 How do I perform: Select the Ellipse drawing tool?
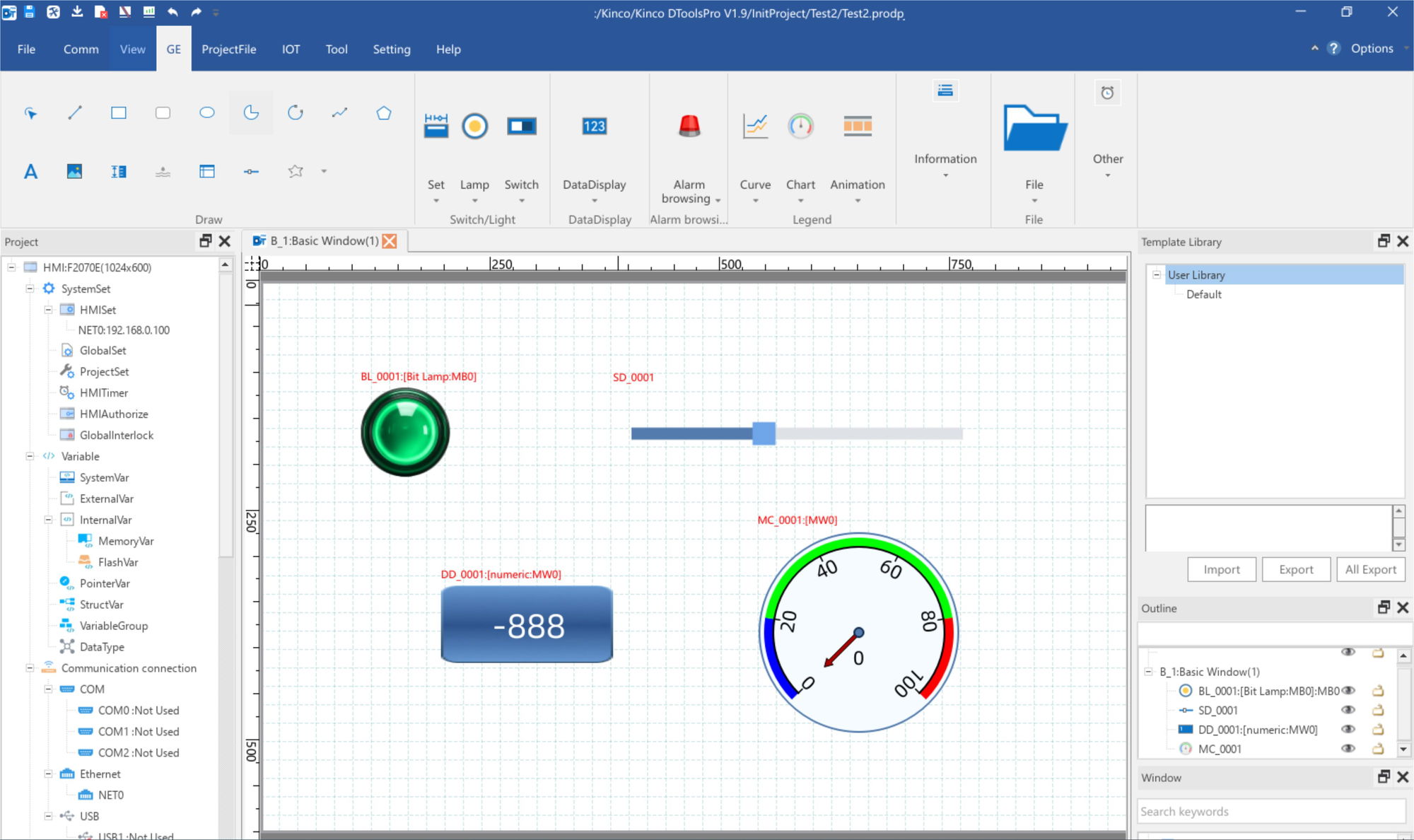206,112
